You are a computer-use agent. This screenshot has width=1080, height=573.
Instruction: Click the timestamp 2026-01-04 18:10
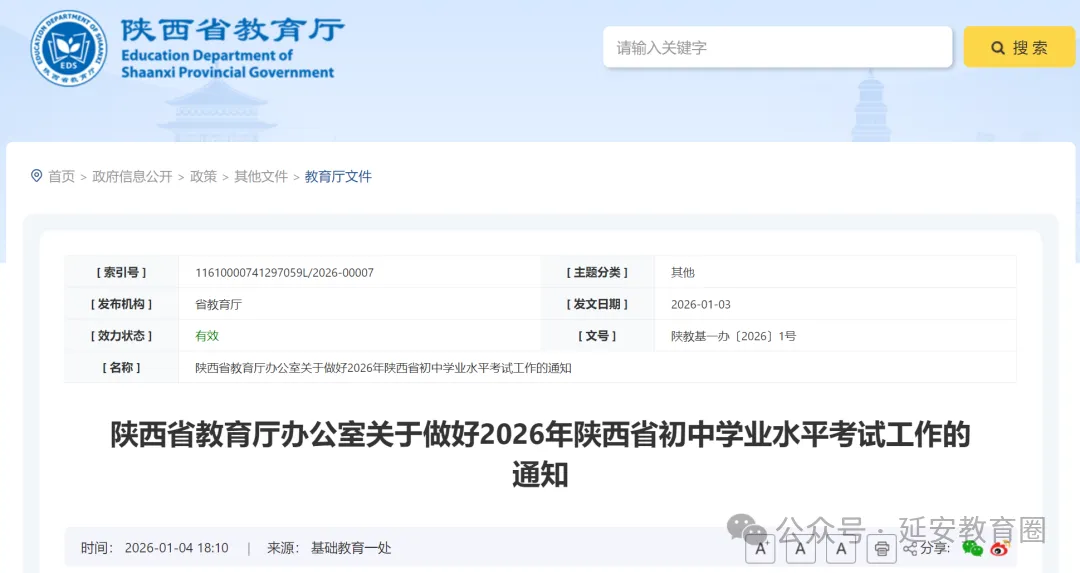coord(176,548)
